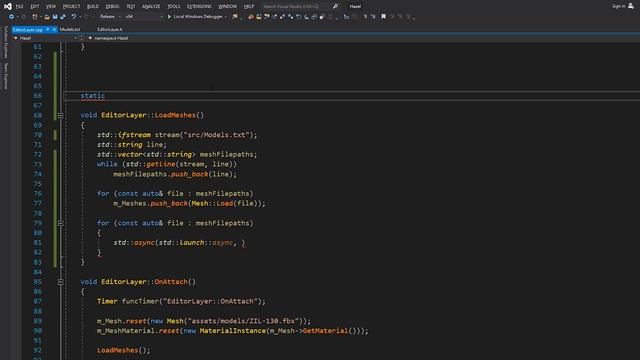640x360 pixels.
Task: Open the EDIT menu
Action: [35, 7]
